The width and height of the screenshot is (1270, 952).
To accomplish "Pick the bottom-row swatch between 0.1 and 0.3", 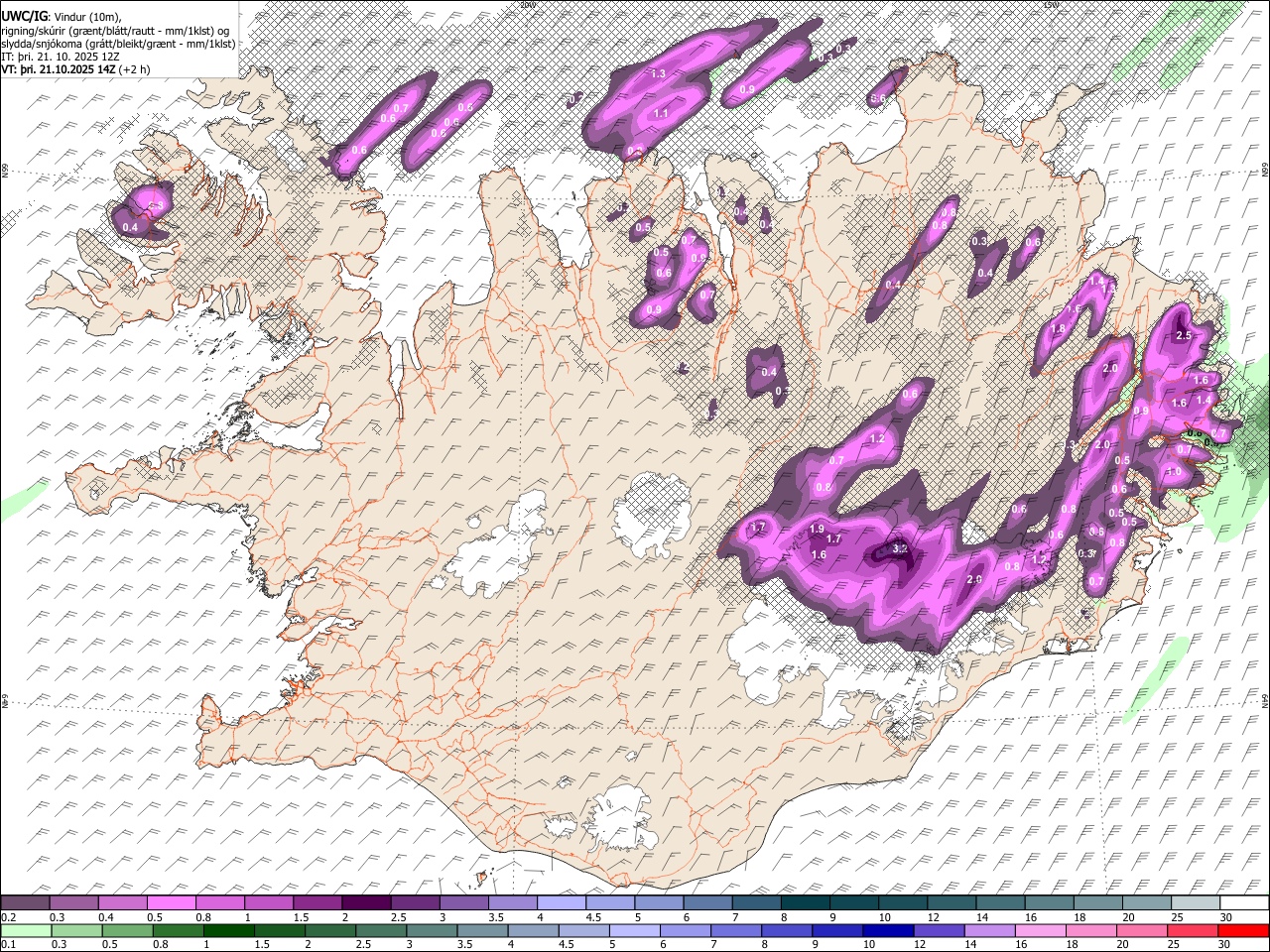I will pos(25,930).
